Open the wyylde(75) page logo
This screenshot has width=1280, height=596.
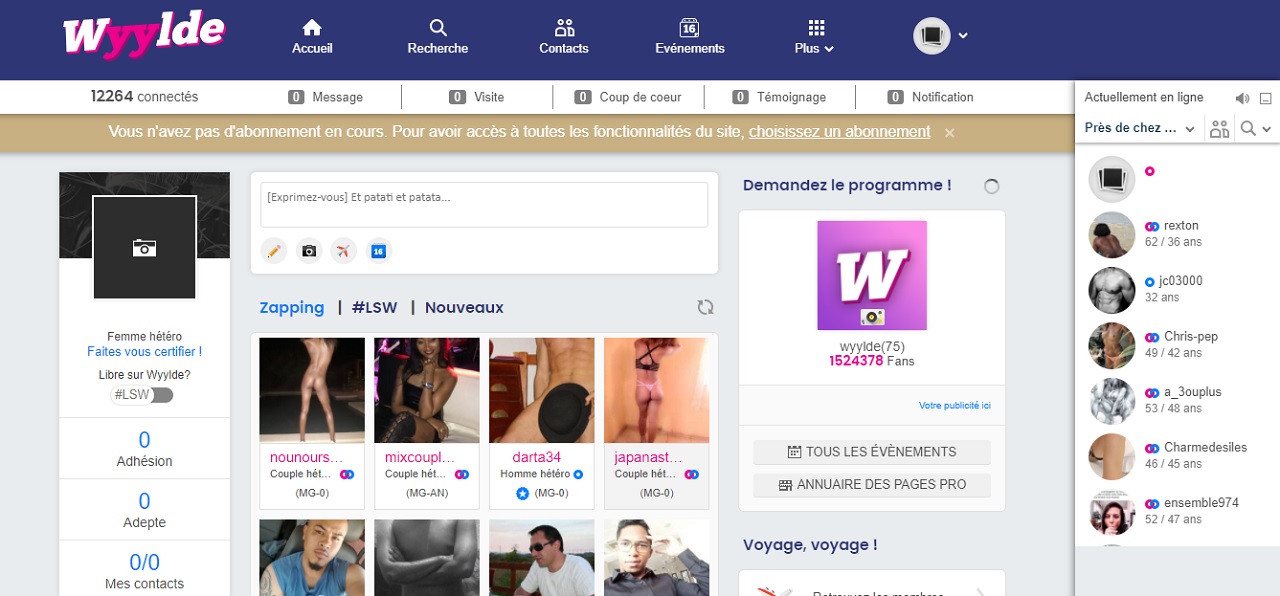[x=872, y=276]
